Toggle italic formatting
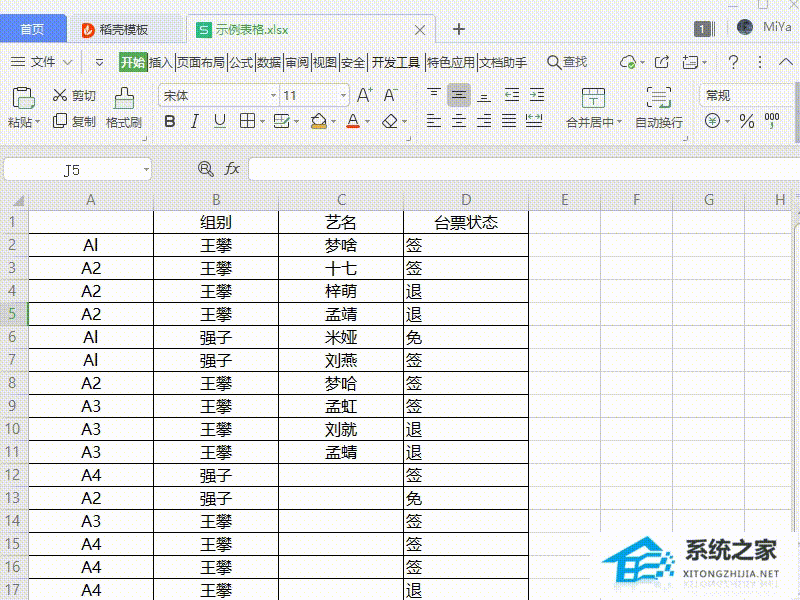The height and width of the screenshot is (600, 800). [x=194, y=121]
